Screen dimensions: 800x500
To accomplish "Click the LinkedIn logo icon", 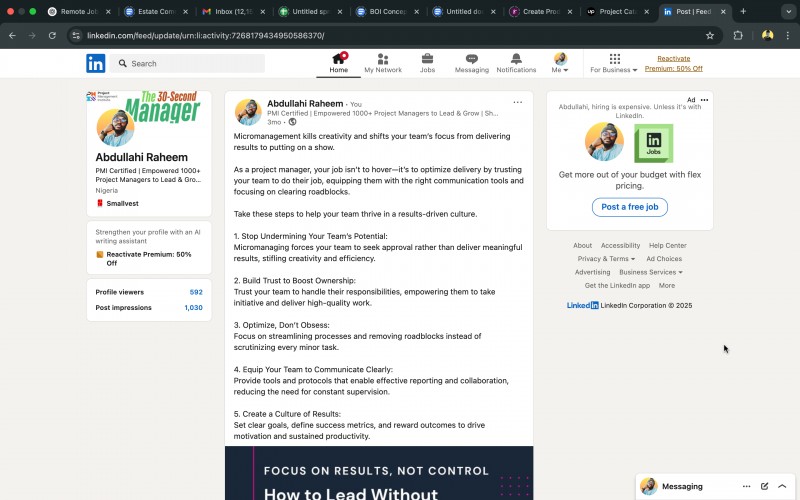I will tap(95, 63).
